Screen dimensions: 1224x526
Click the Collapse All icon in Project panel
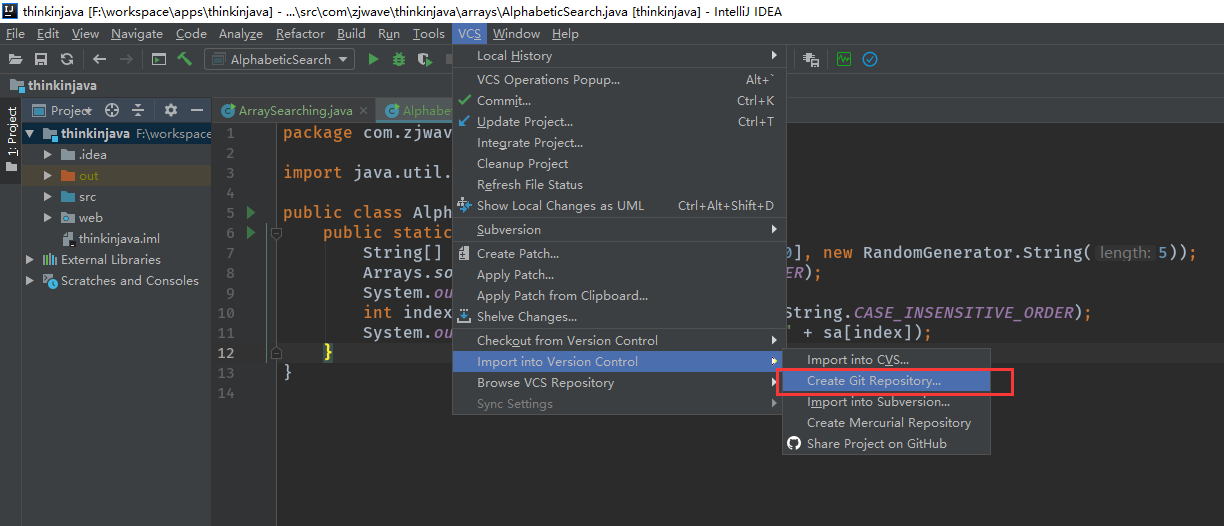coord(138,110)
